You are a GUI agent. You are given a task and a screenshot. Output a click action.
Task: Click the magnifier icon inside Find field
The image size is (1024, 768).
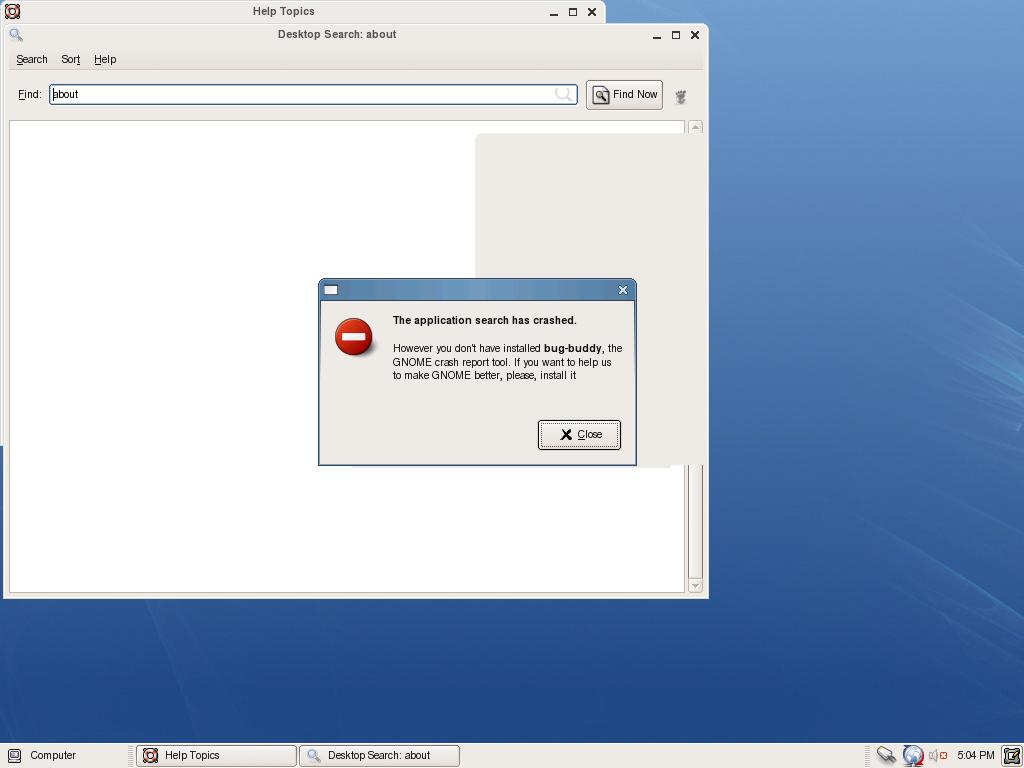(x=563, y=94)
